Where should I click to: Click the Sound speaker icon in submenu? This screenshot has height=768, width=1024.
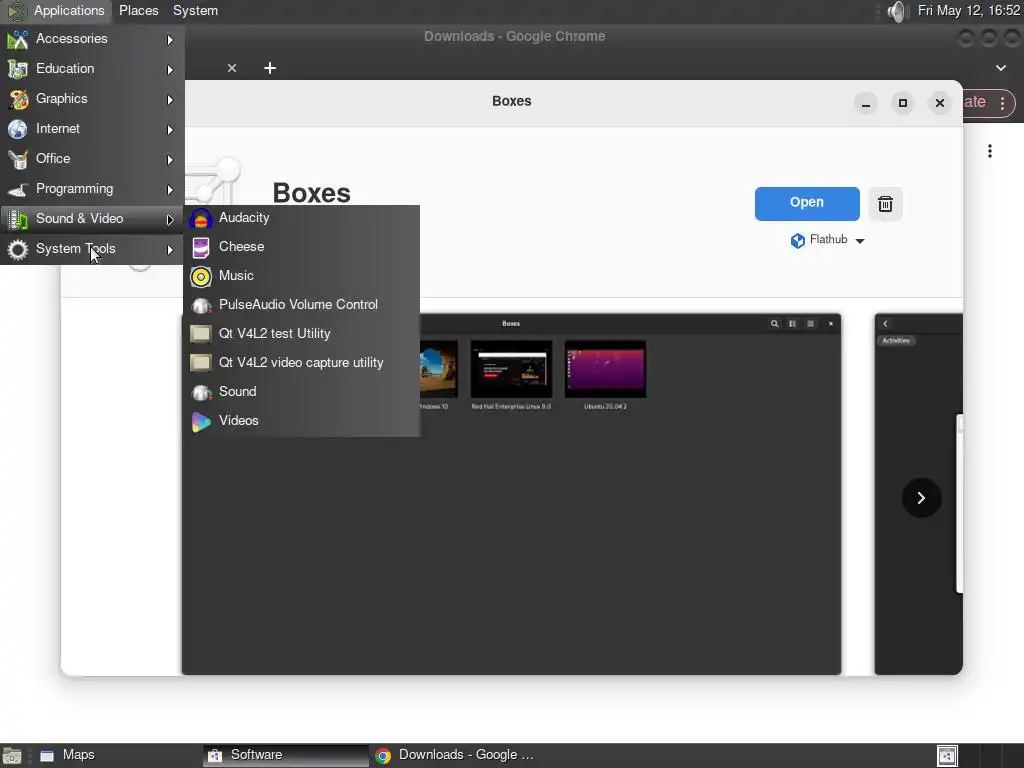tap(200, 392)
